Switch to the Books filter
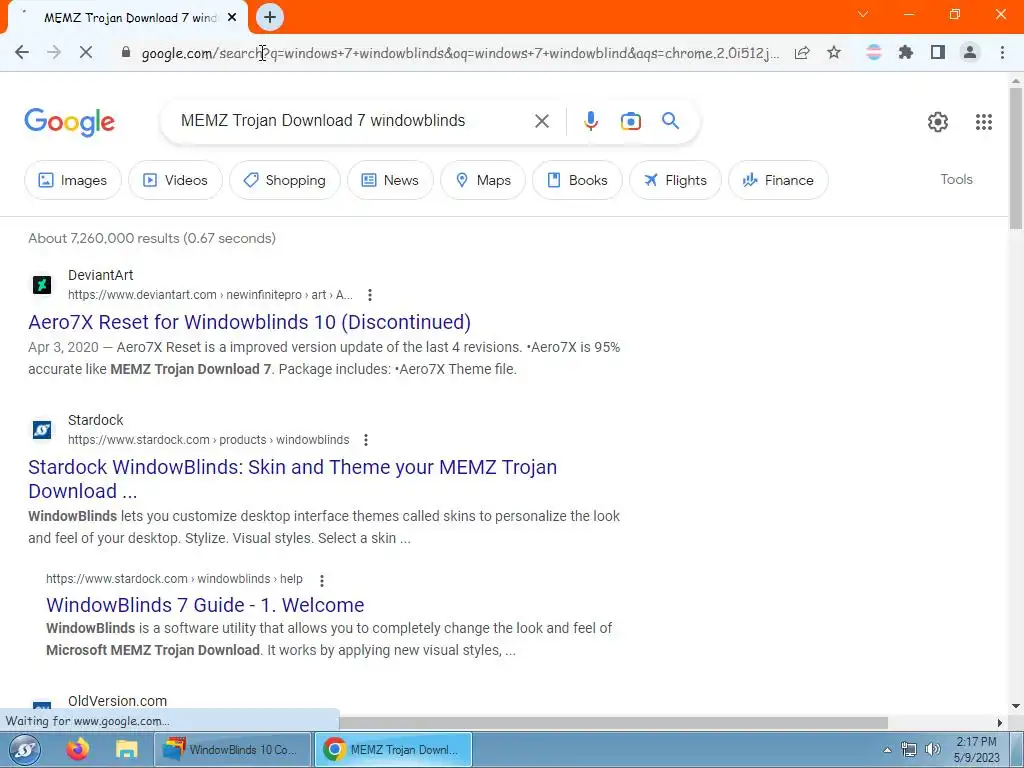1024x768 pixels. [577, 180]
